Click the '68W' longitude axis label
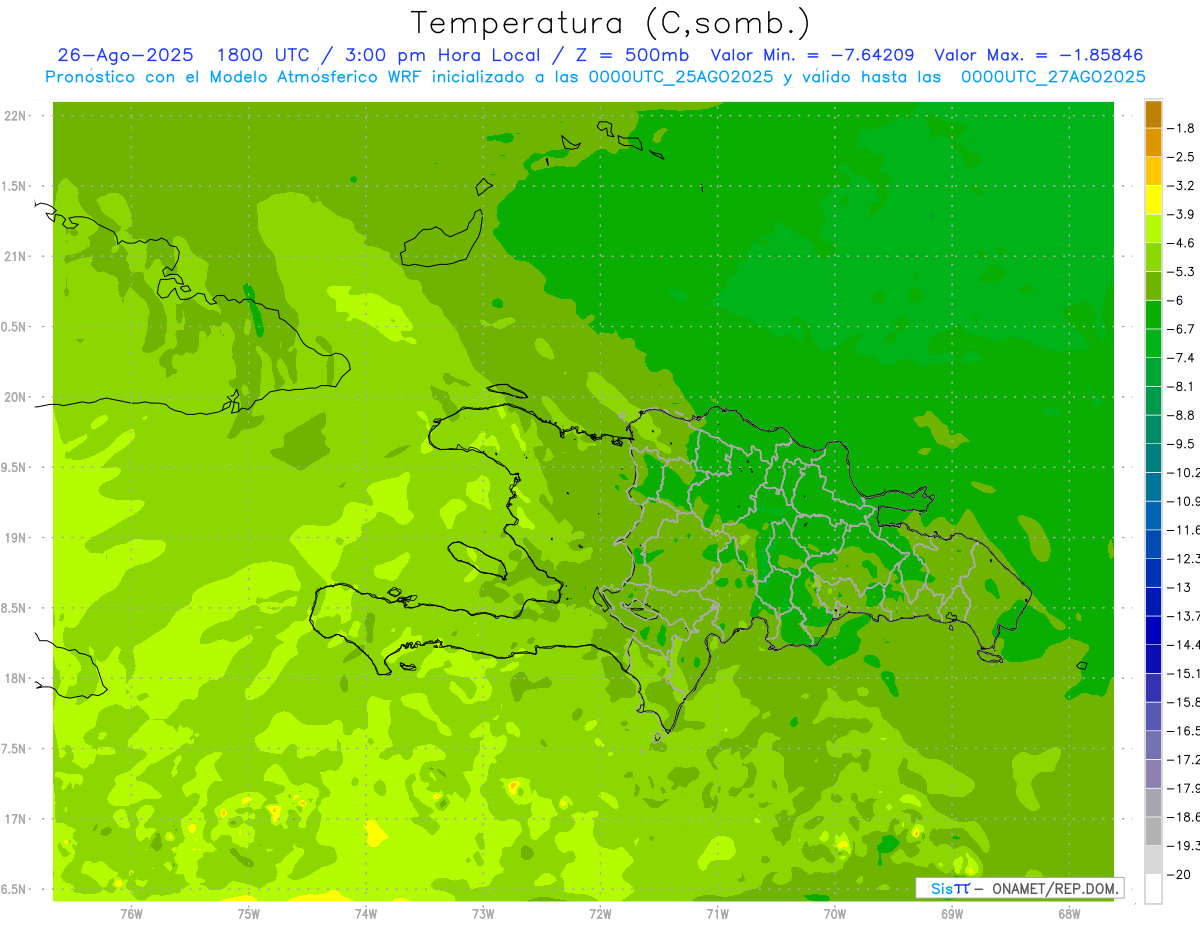 1069,913
